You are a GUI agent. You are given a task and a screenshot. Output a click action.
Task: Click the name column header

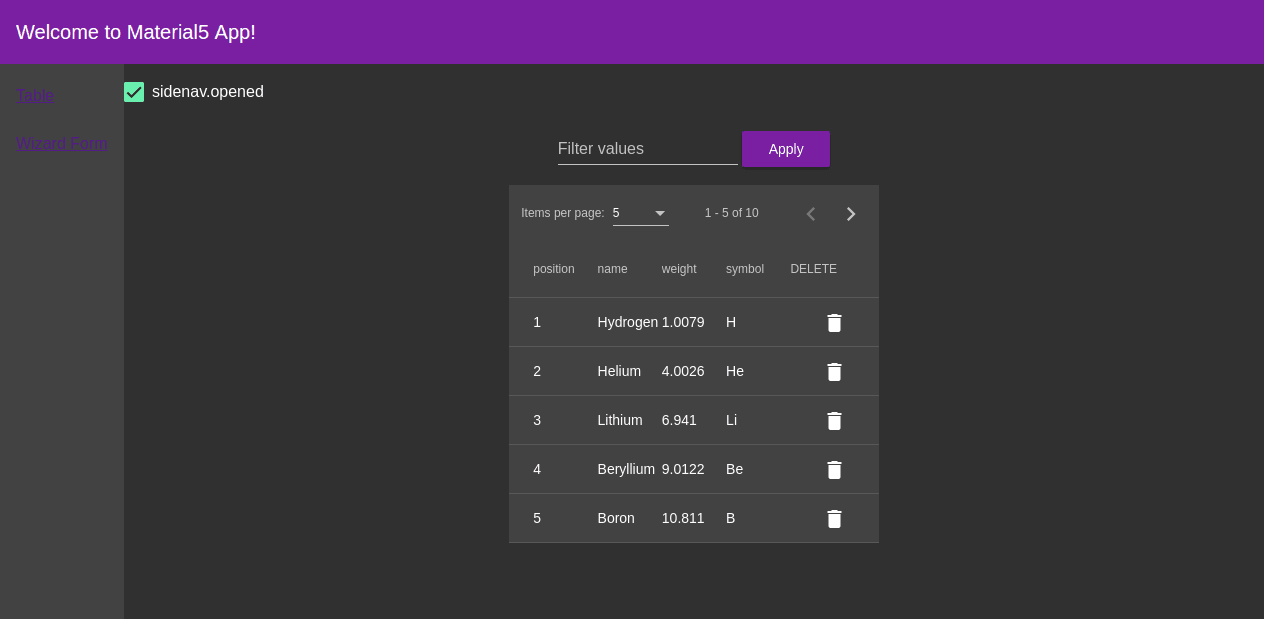pyautogui.click(x=613, y=269)
